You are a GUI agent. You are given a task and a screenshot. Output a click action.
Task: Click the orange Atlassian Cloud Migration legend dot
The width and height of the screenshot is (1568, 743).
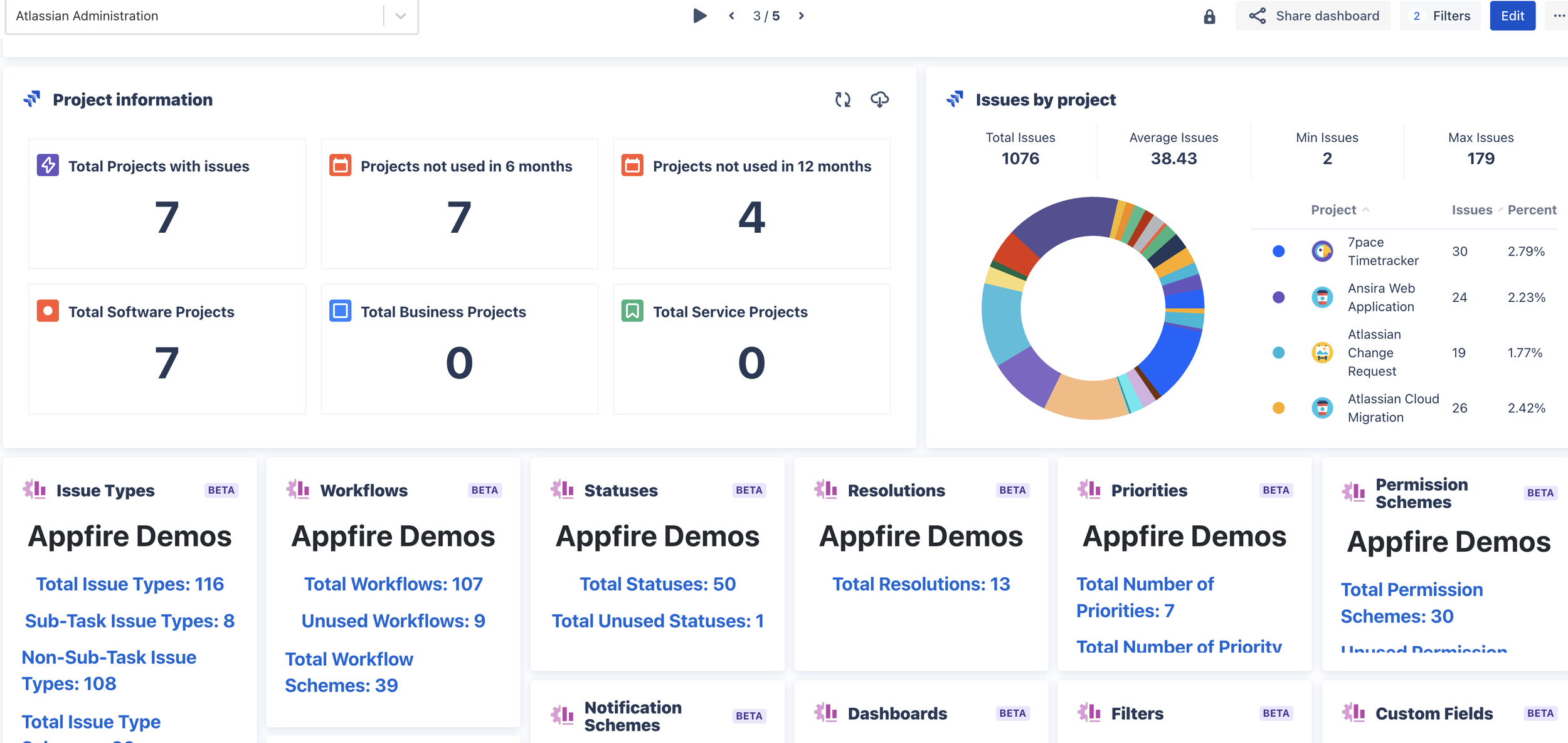[1278, 408]
